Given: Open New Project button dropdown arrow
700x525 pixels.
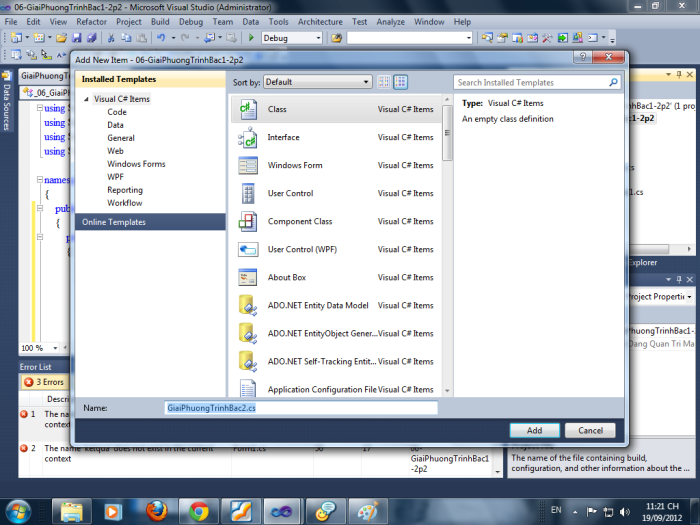Looking at the screenshot, I should point(27,38).
